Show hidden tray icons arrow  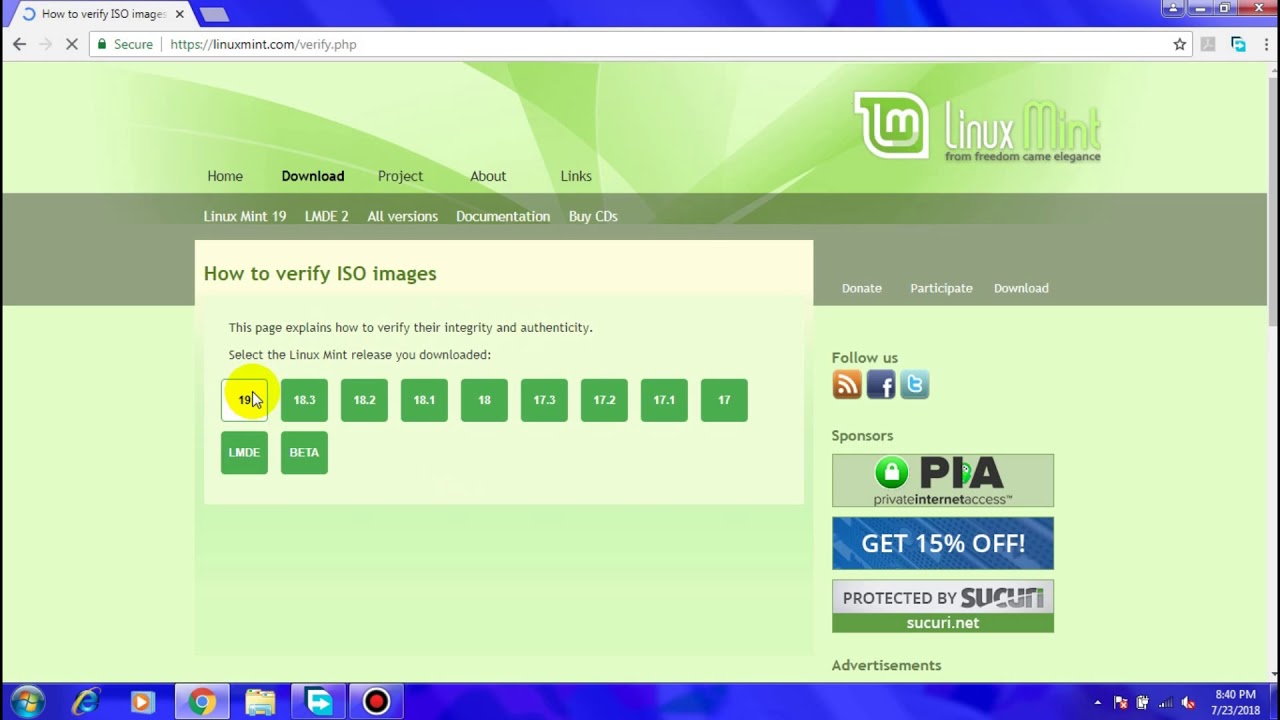pyautogui.click(x=1097, y=702)
